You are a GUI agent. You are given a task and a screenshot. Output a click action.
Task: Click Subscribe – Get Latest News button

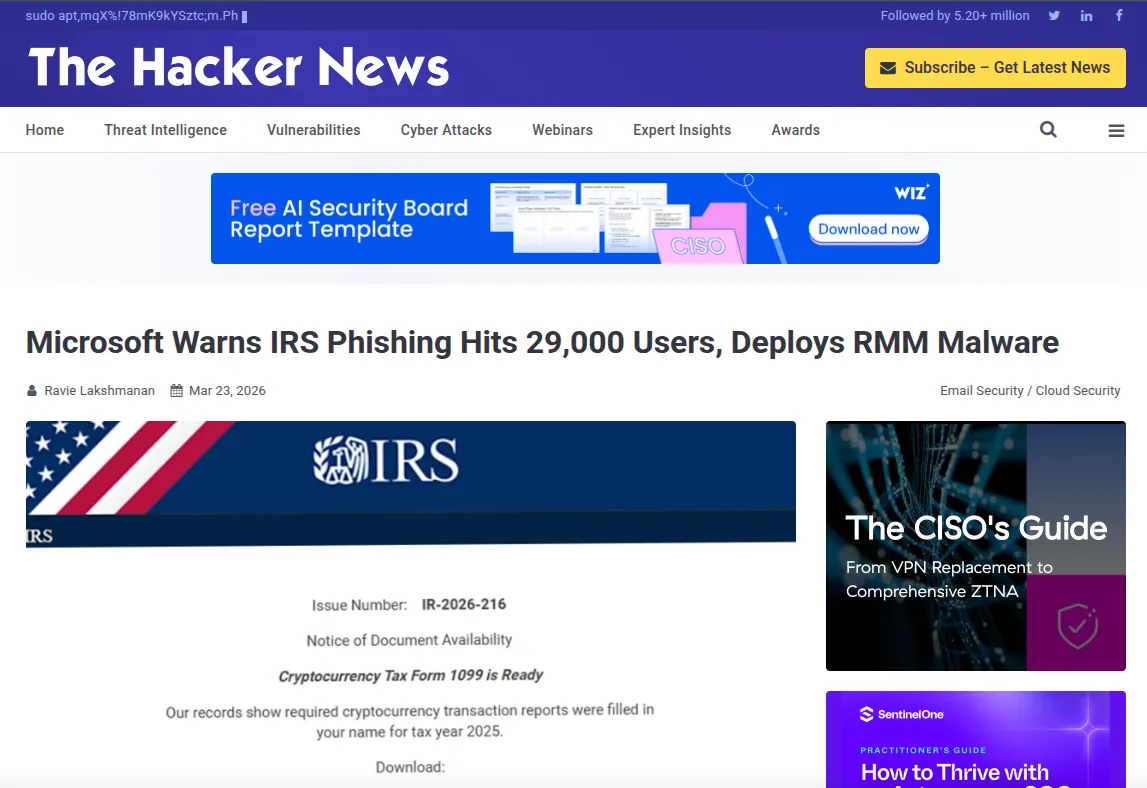tap(995, 68)
